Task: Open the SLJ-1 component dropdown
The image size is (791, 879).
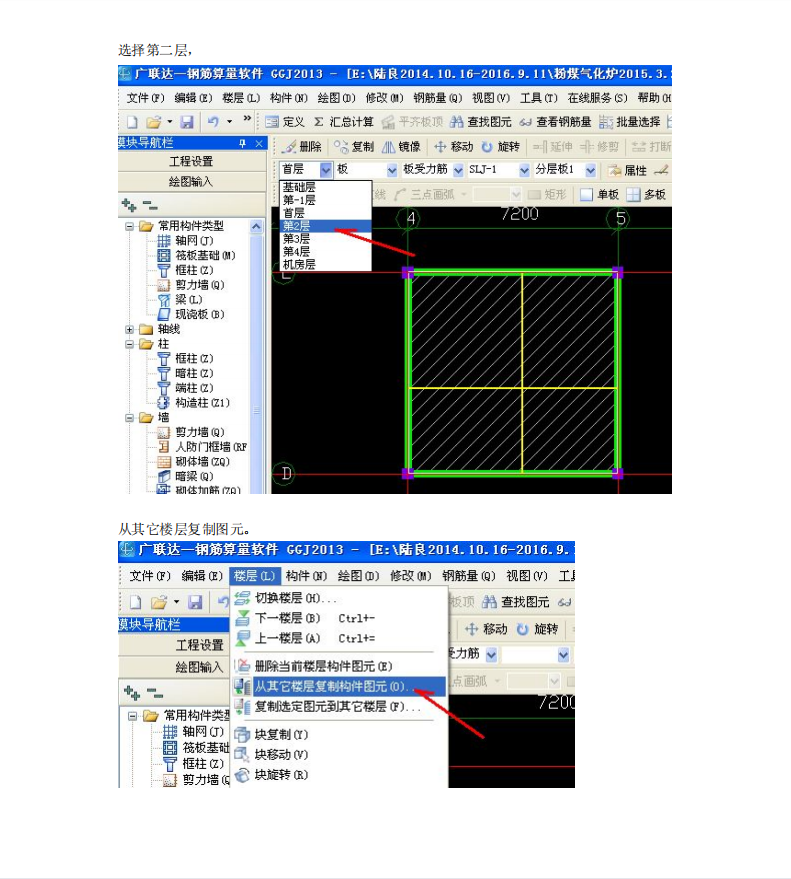Action: (522, 170)
